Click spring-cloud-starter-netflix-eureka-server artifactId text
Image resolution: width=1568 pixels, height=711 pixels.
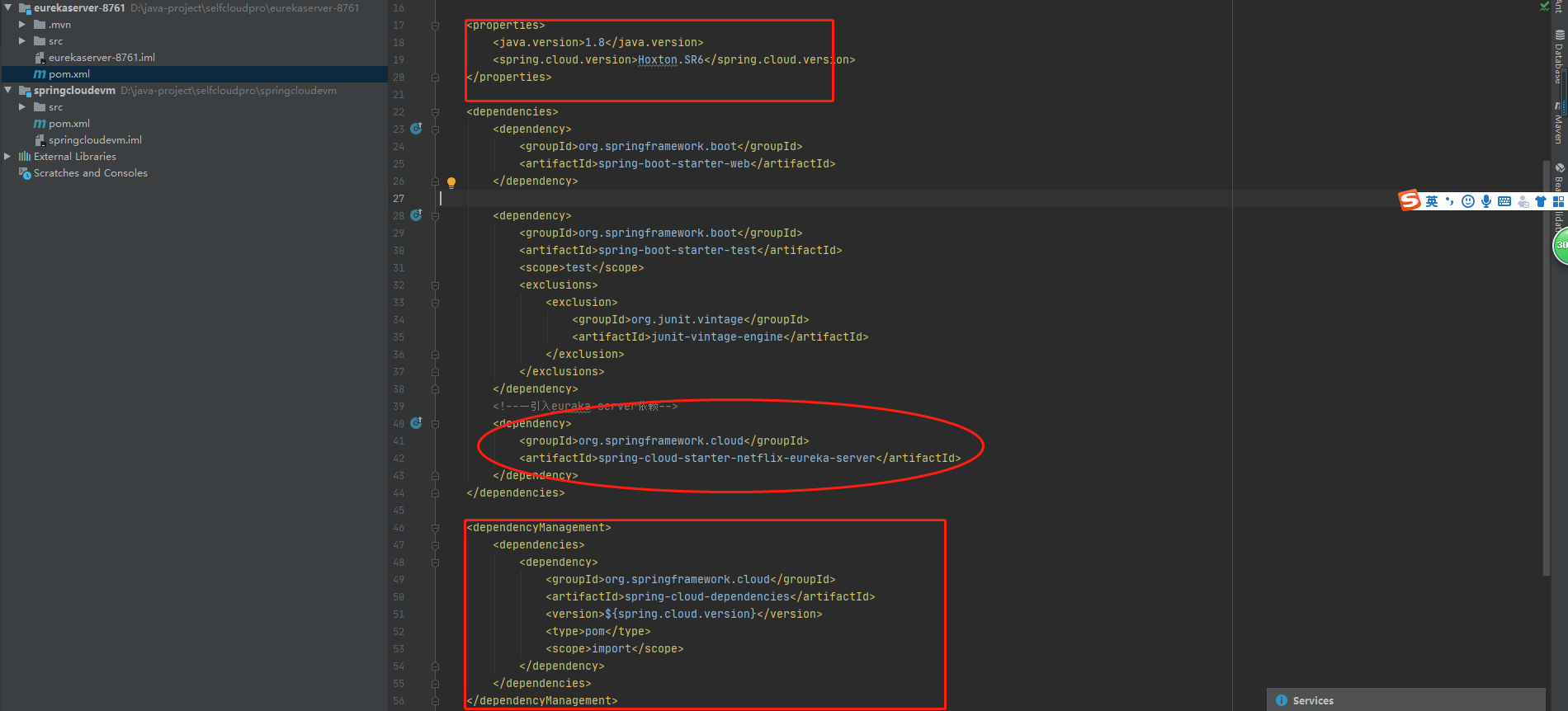[737, 459]
